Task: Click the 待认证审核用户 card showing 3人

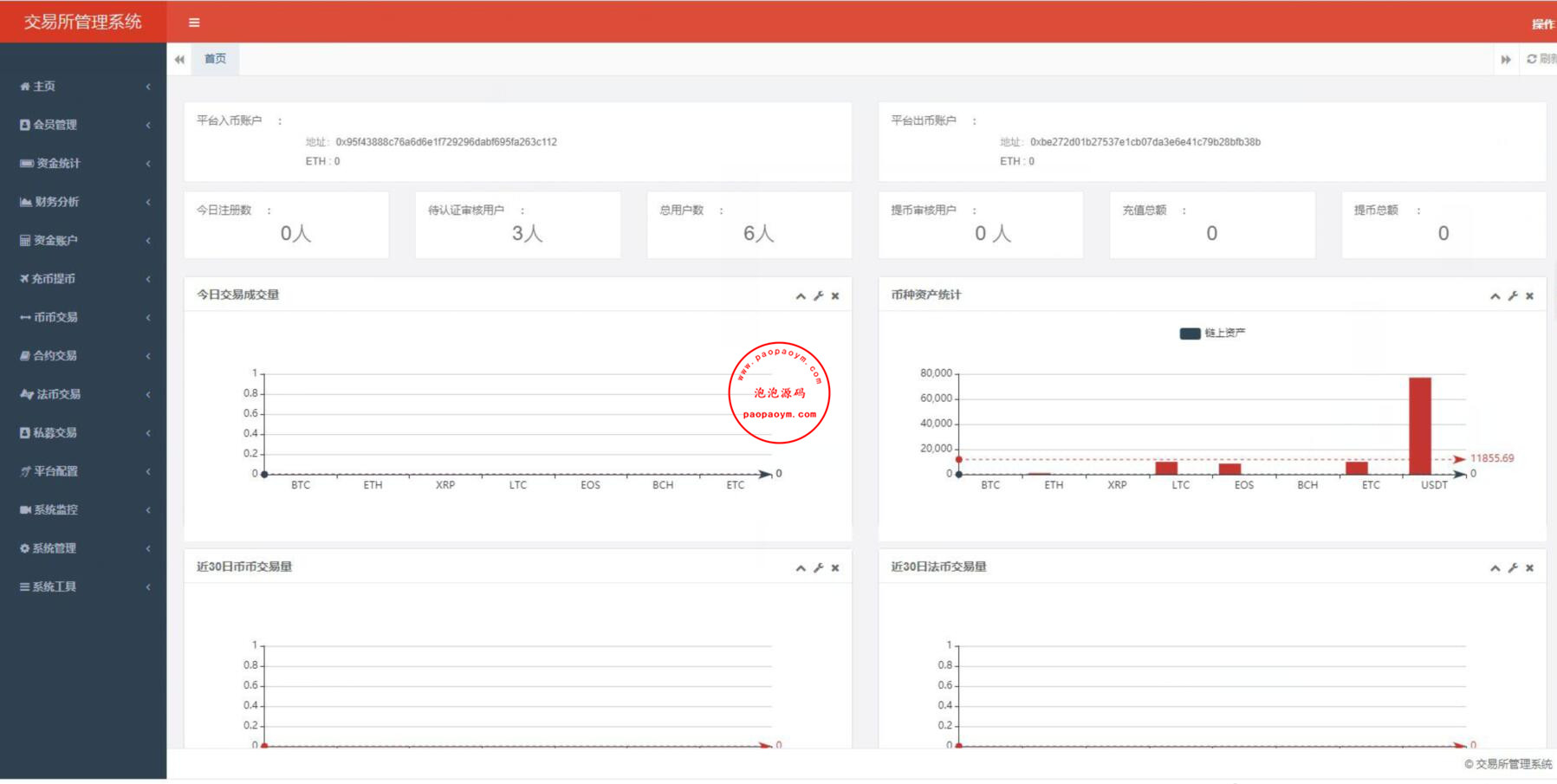Action: 518,225
